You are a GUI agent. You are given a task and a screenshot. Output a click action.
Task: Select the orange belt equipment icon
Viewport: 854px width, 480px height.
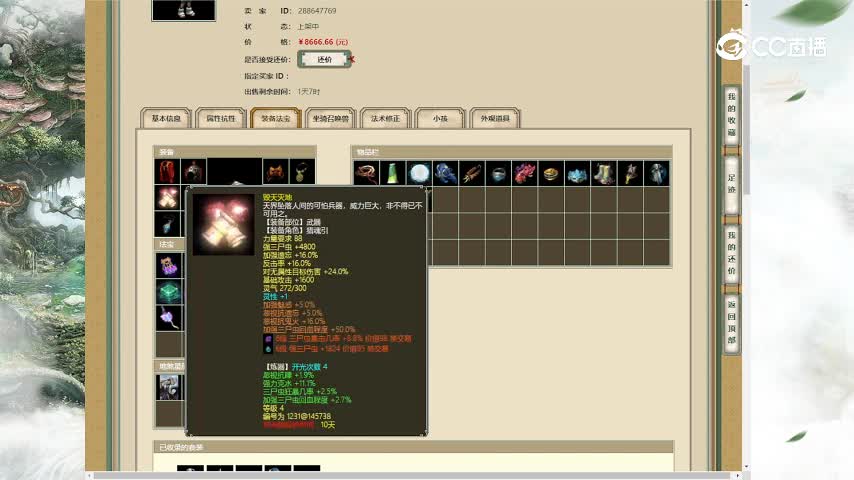276,172
